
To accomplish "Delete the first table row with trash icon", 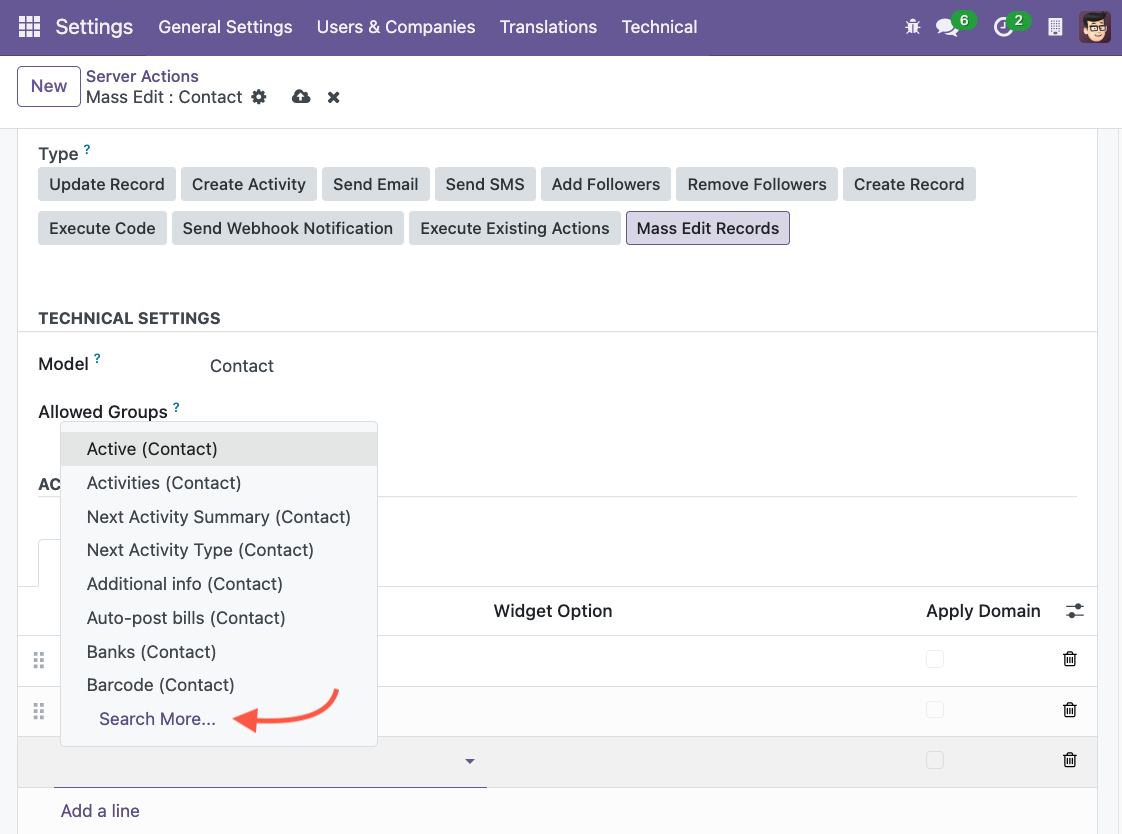I will coord(1070,659).
